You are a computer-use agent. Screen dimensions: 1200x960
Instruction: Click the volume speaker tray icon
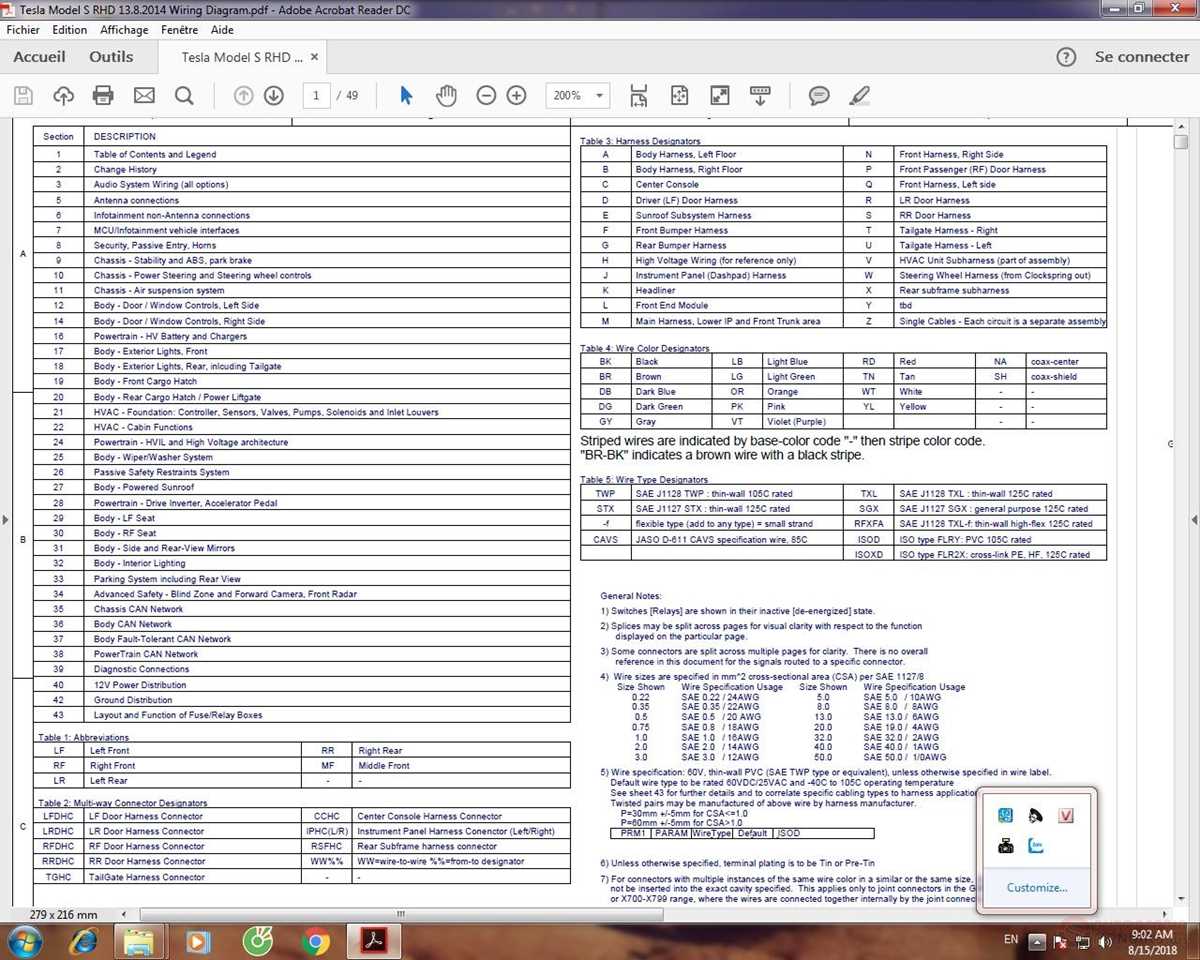[1105, 941]
